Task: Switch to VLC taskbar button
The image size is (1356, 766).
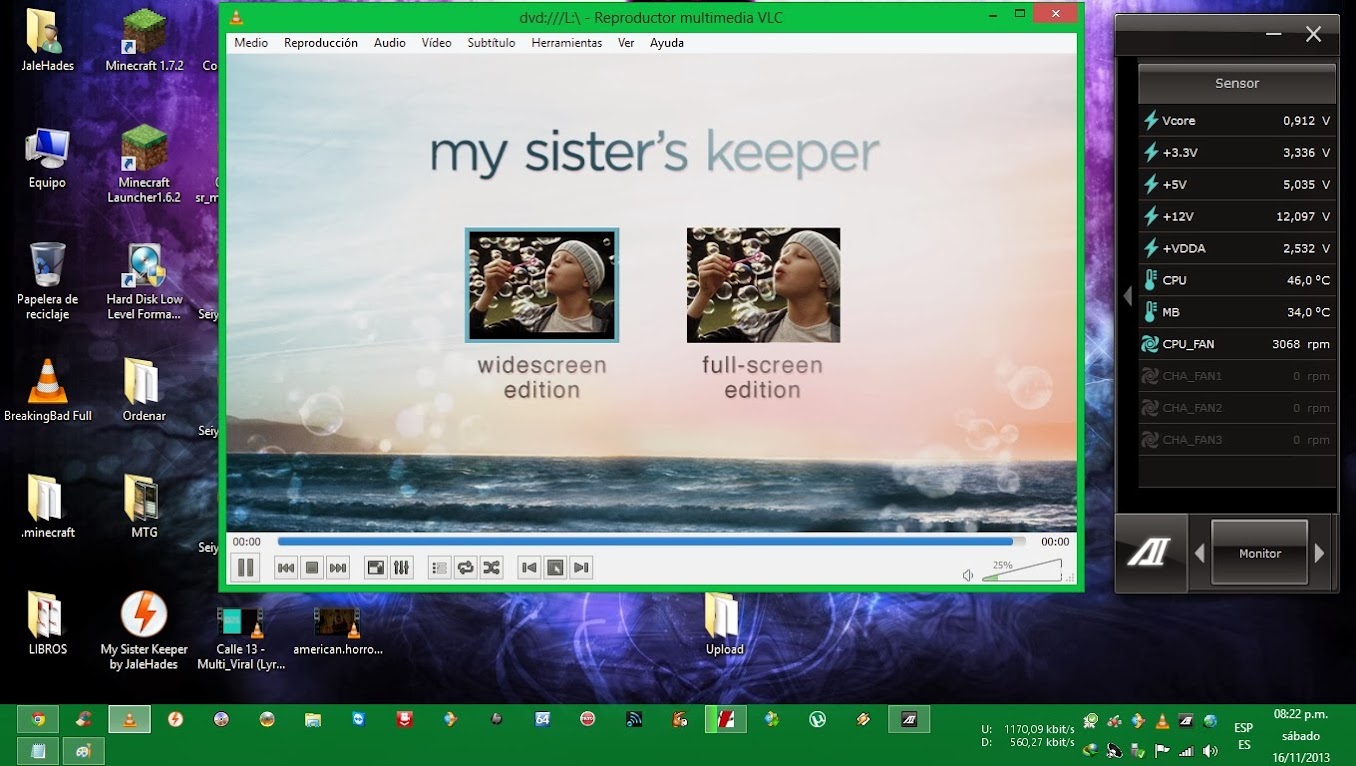Action: (130, 719)
